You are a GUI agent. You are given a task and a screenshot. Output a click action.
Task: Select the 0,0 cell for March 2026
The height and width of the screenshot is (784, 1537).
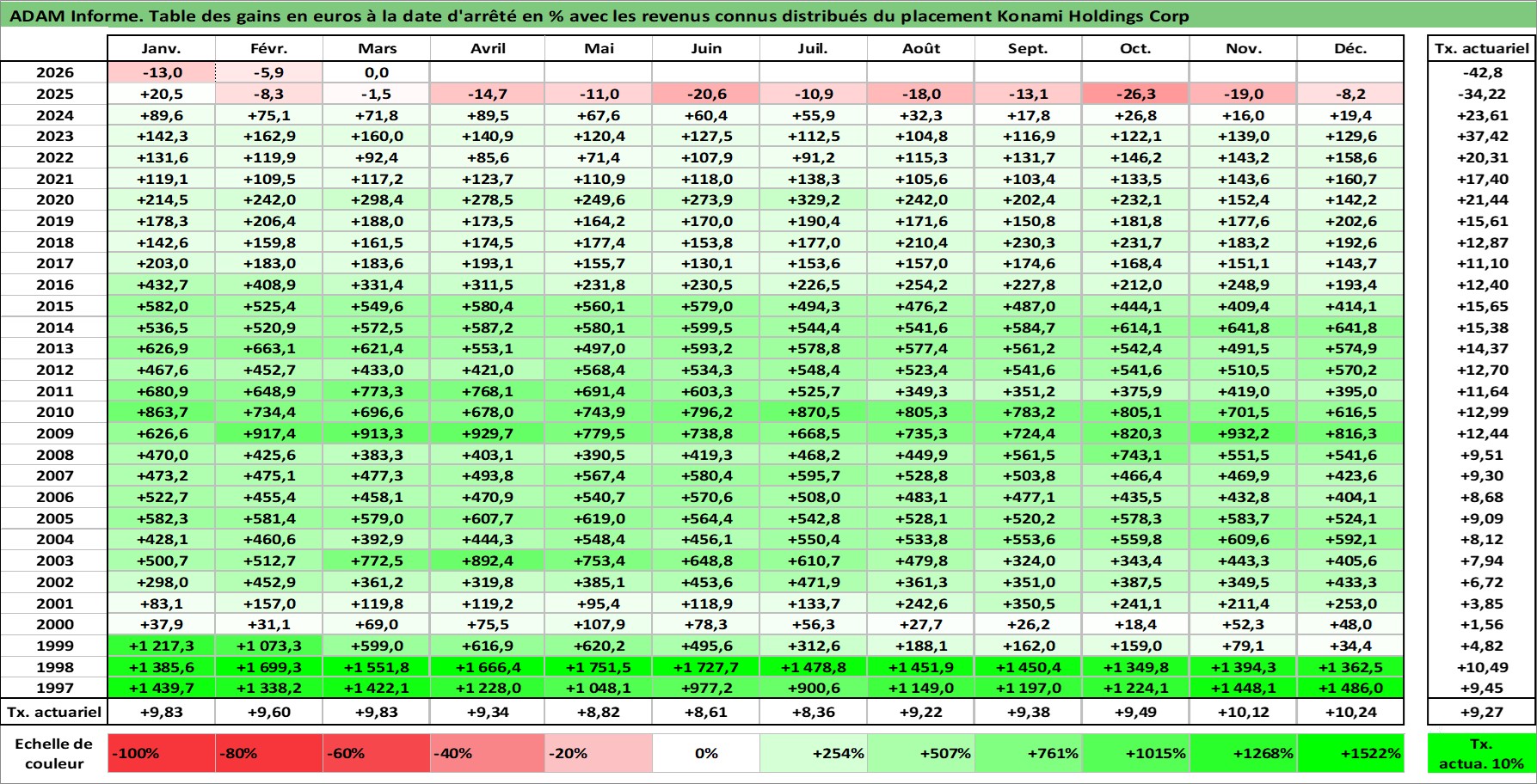[377, 72]
